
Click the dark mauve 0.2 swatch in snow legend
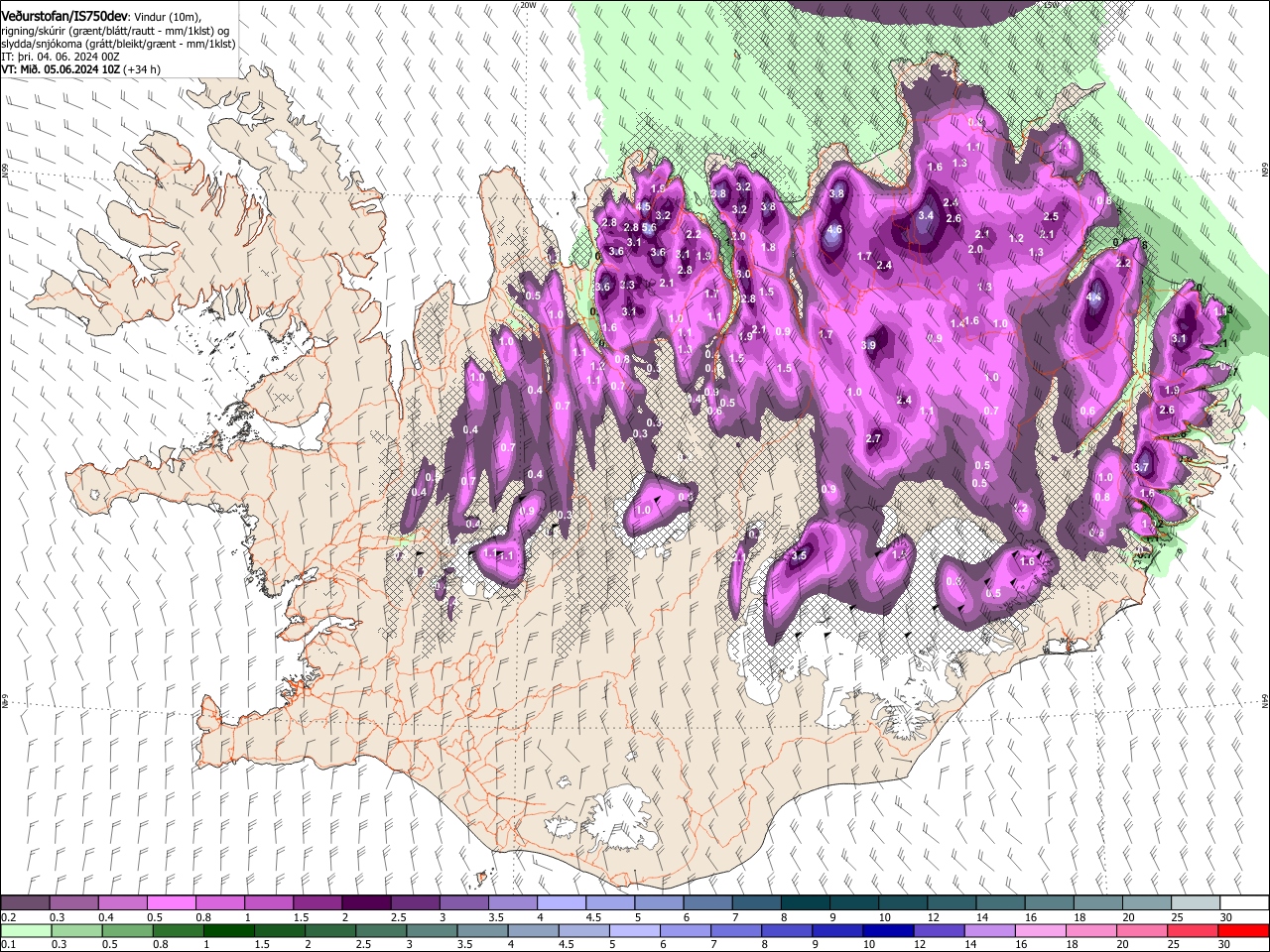click(x=25, y=903)
